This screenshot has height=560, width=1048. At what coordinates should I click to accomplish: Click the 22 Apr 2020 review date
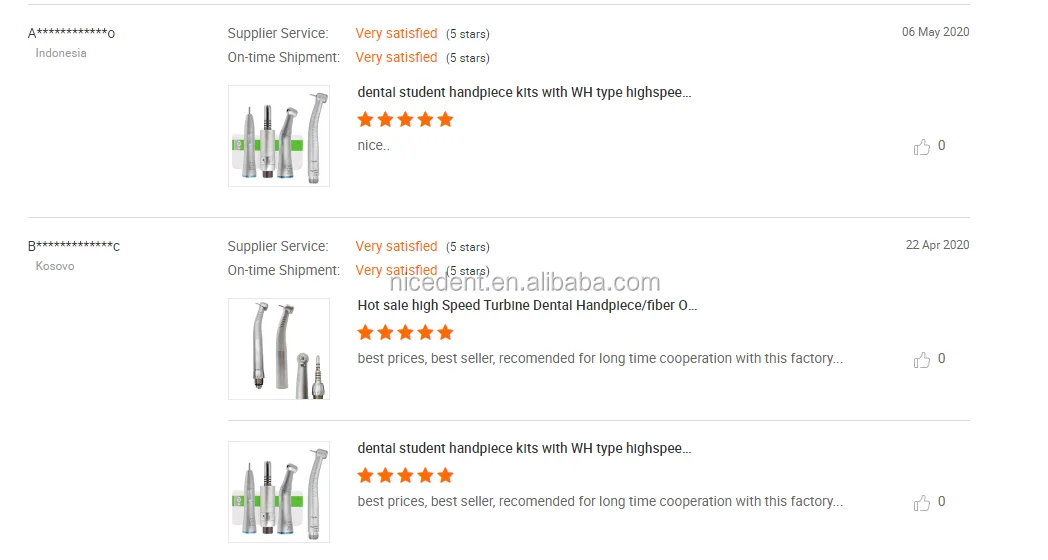click(937, 245)
